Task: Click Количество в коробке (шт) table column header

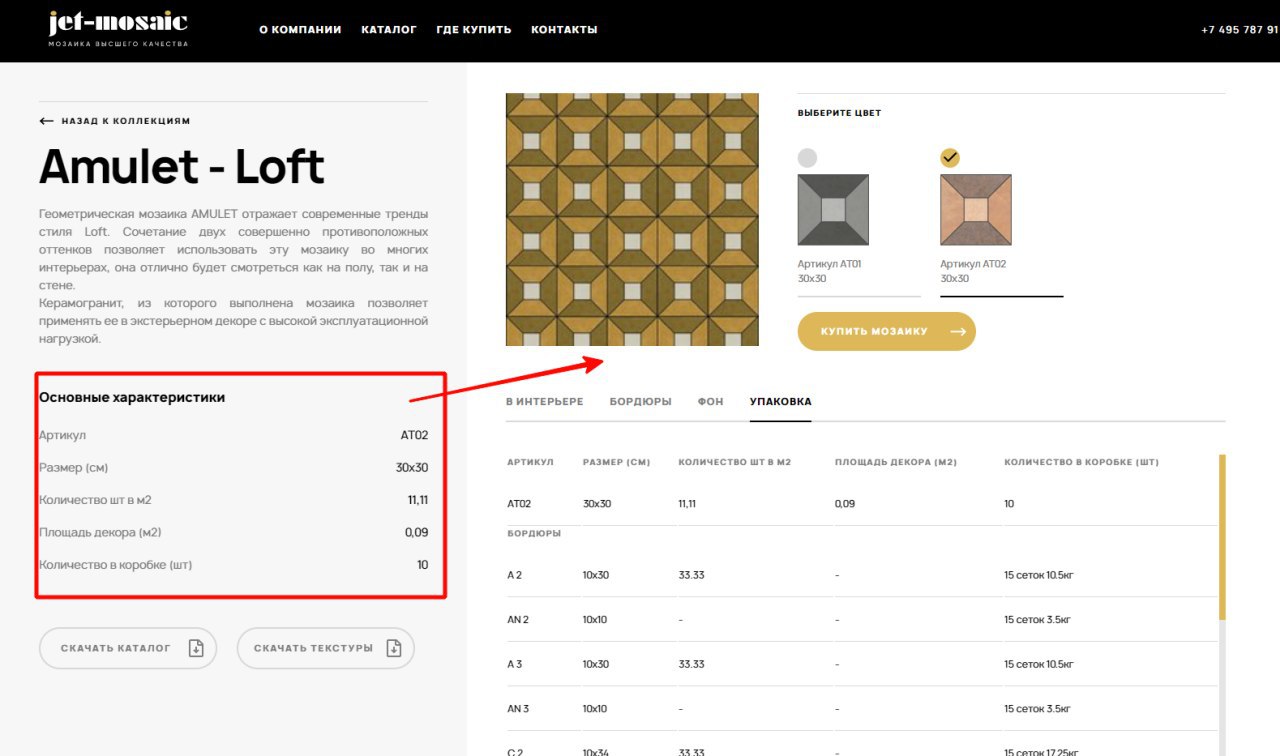Action: click(x=1081, y=462)
